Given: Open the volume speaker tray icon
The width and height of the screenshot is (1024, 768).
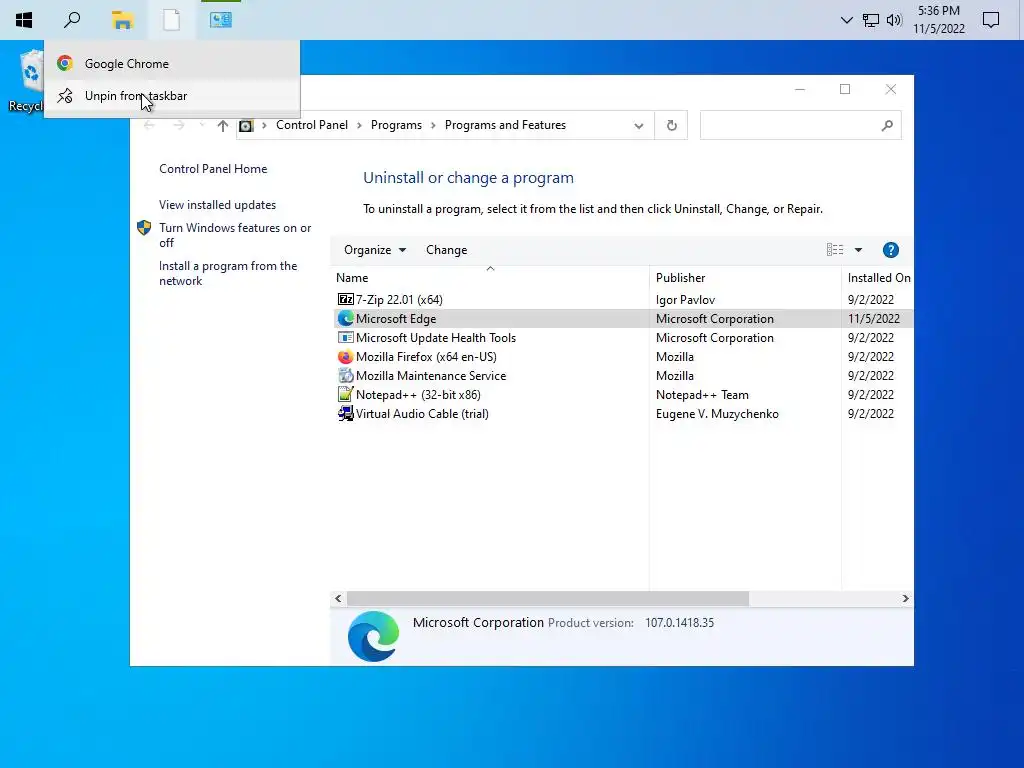Looking at the screenshot, I should [x=894, y=20].
